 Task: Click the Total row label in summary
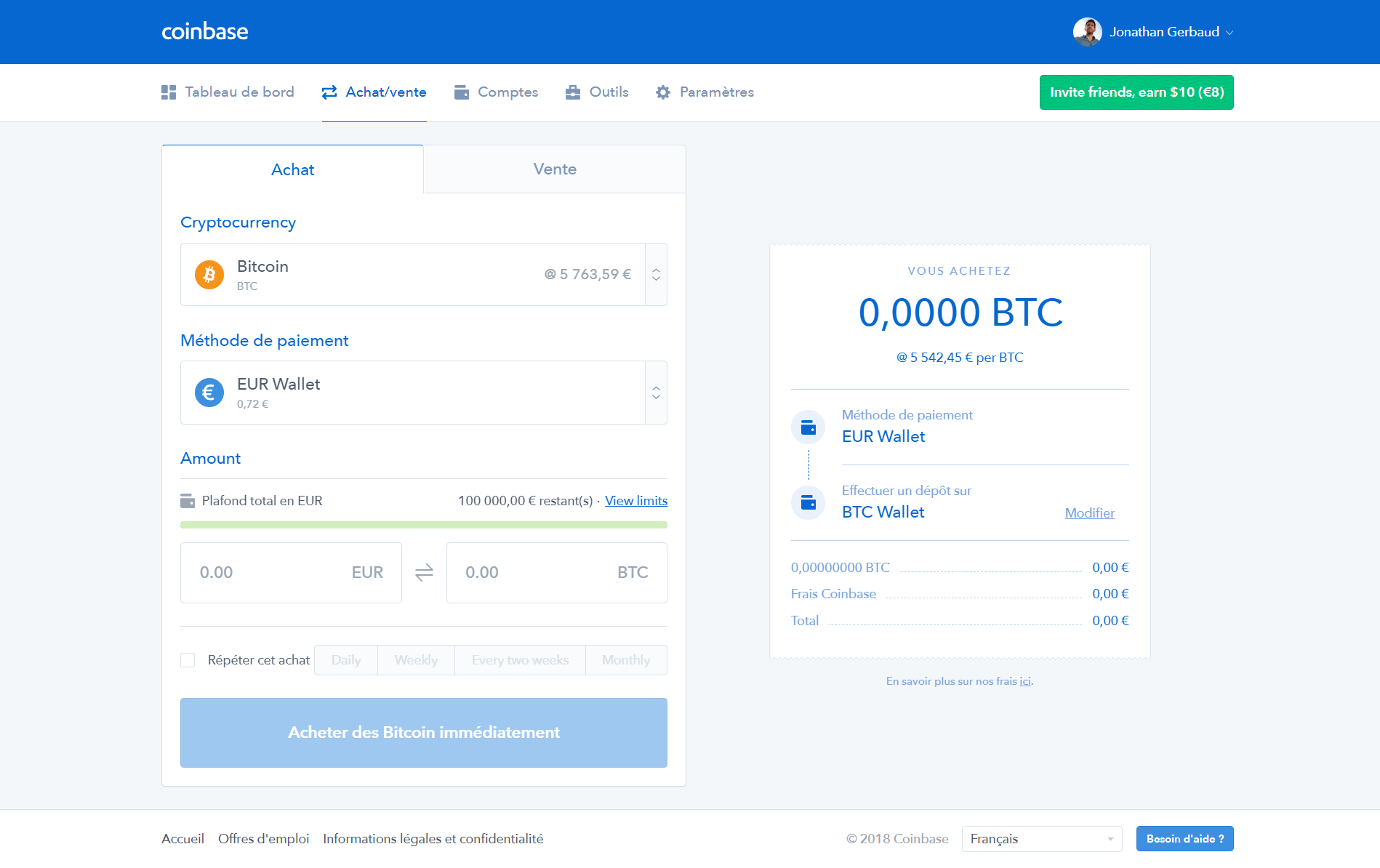(x=805, y=621)
